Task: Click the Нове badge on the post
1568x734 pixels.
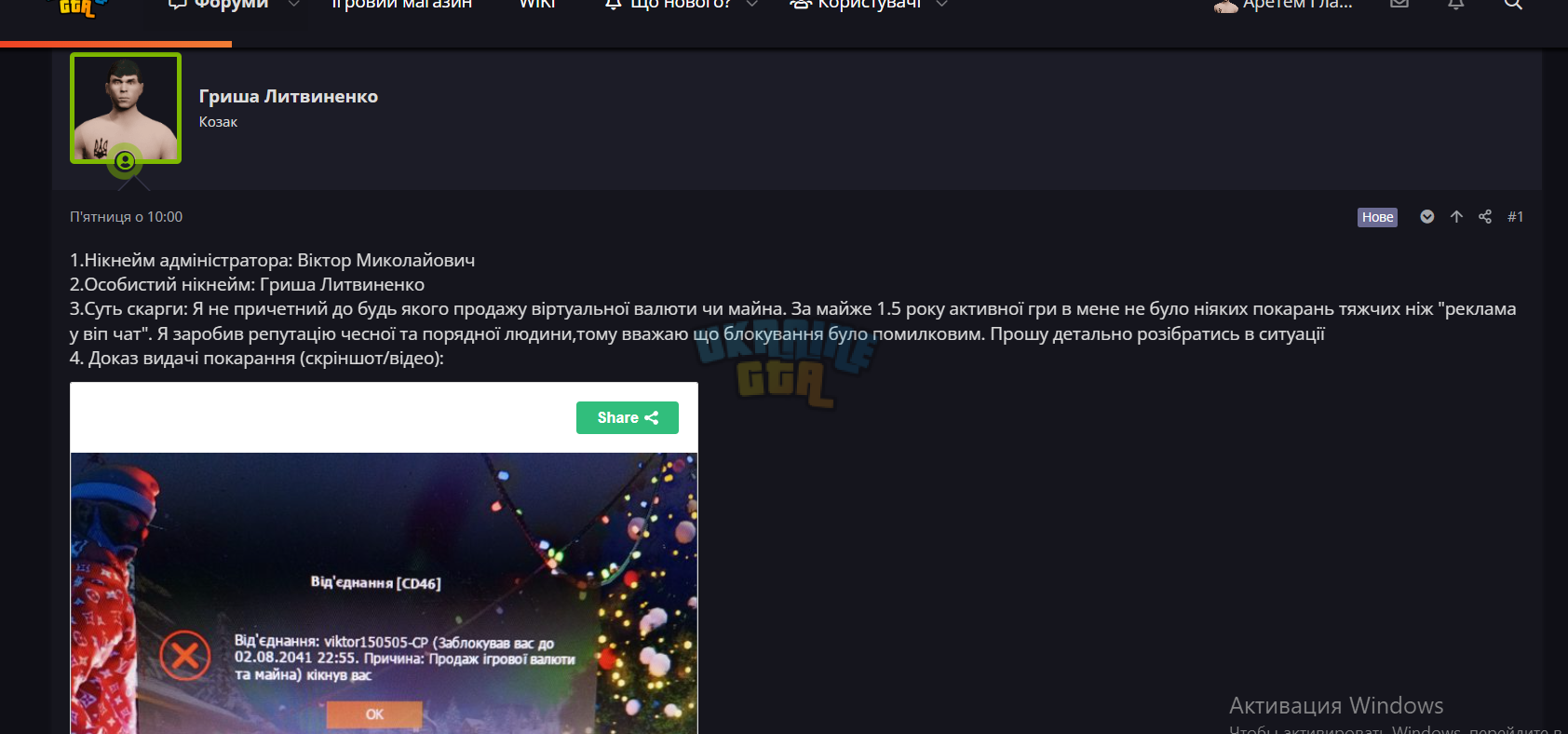Action: (x=1377, y=217)
